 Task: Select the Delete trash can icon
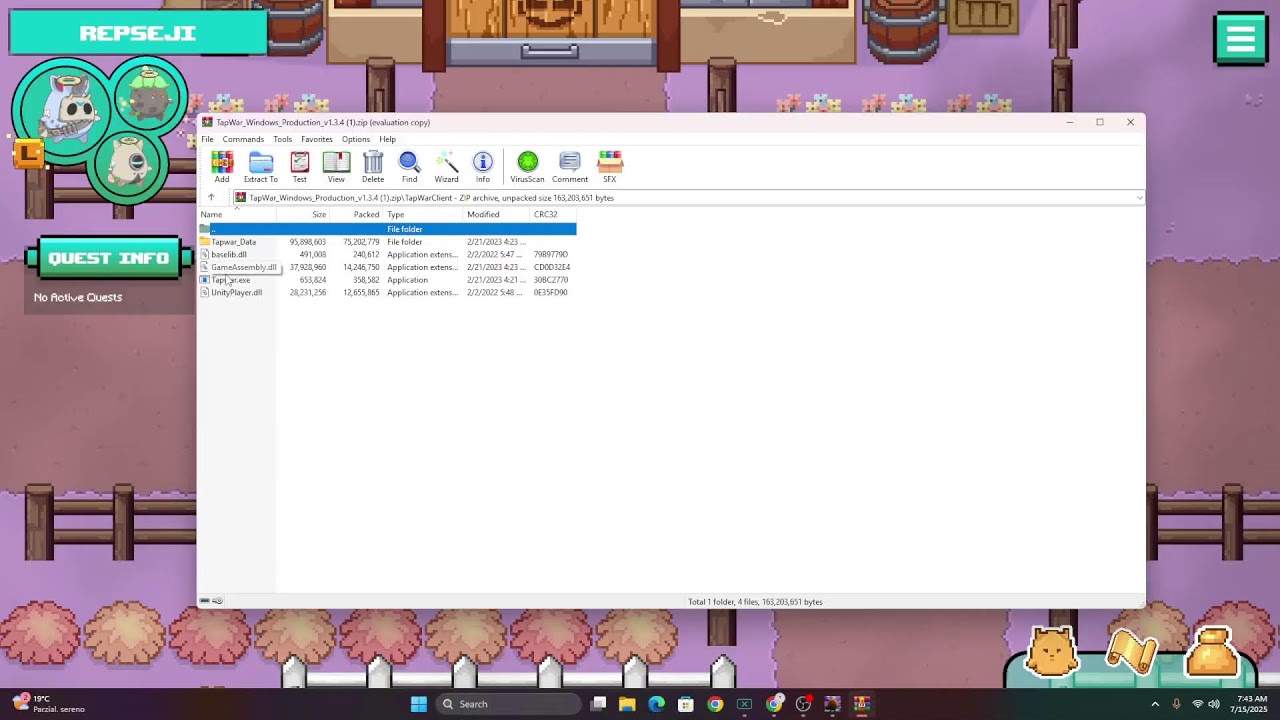pos(373,167)
